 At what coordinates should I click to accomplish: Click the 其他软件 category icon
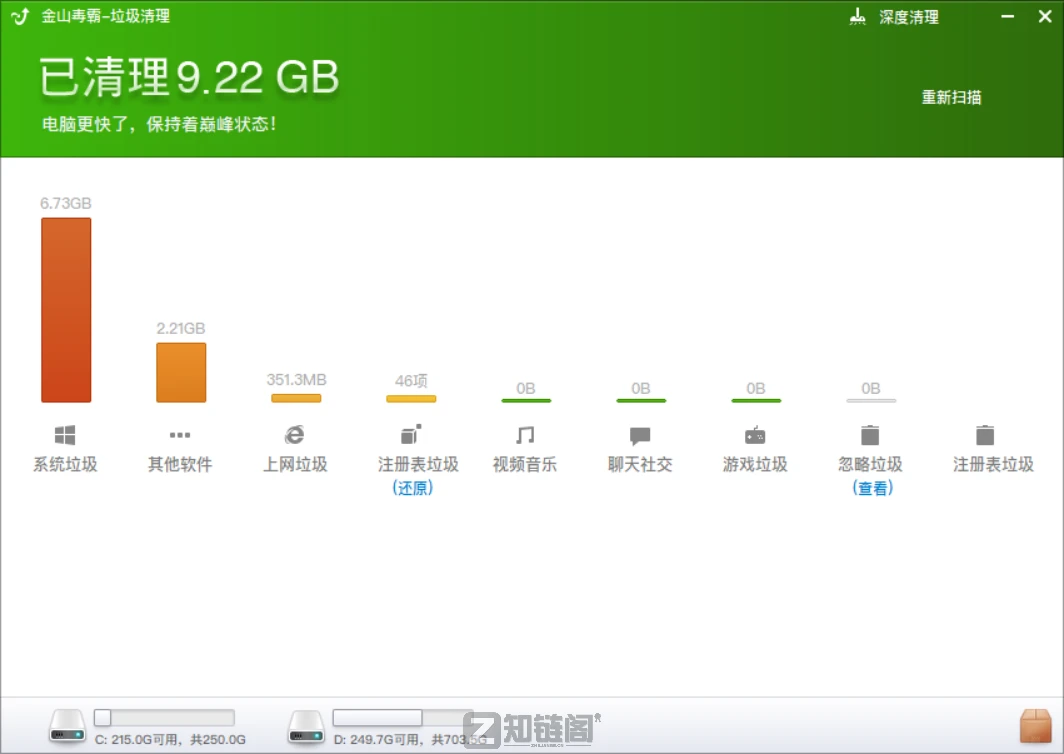181,434
